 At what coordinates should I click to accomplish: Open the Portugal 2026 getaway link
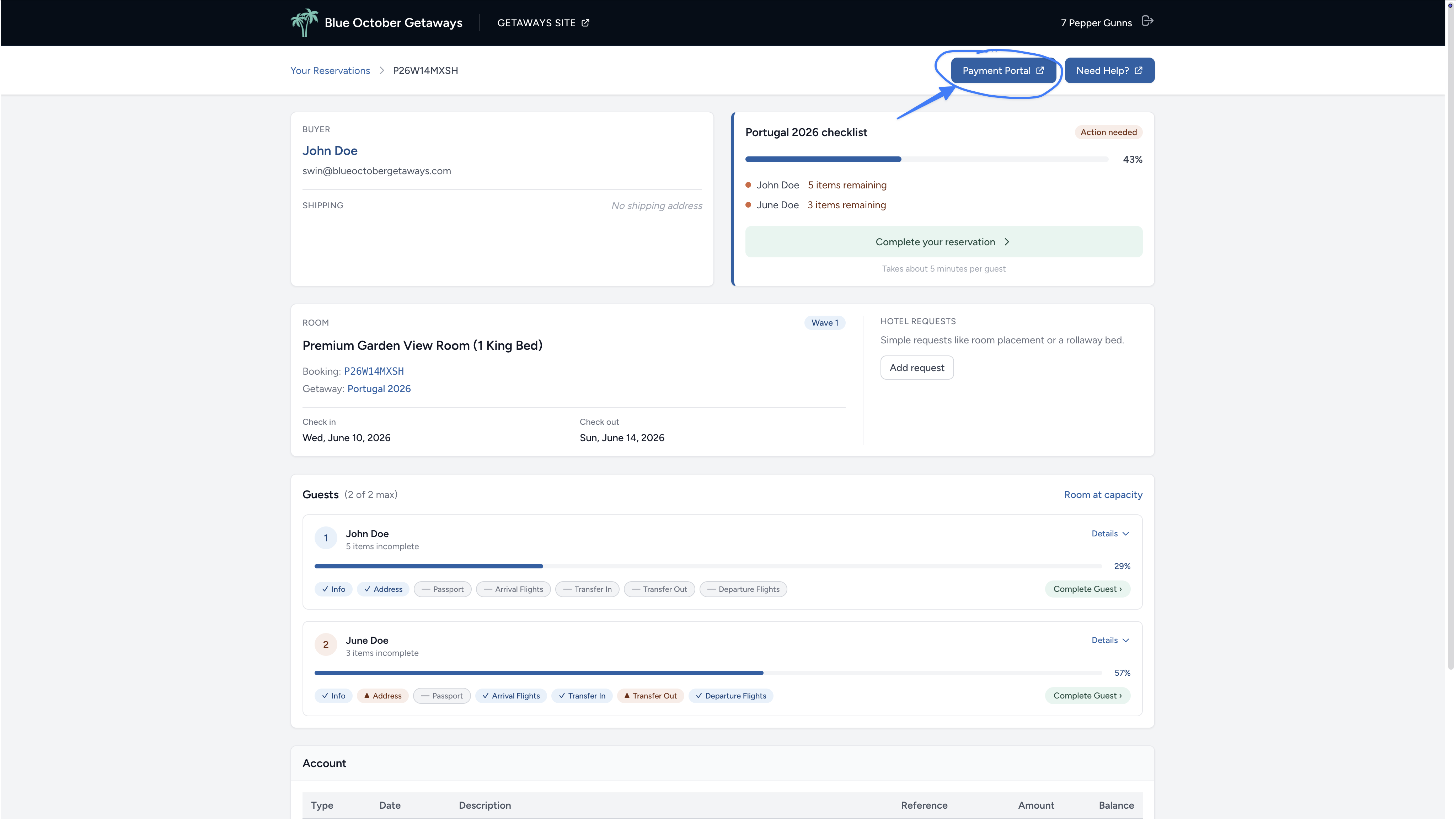coord(379,389)
